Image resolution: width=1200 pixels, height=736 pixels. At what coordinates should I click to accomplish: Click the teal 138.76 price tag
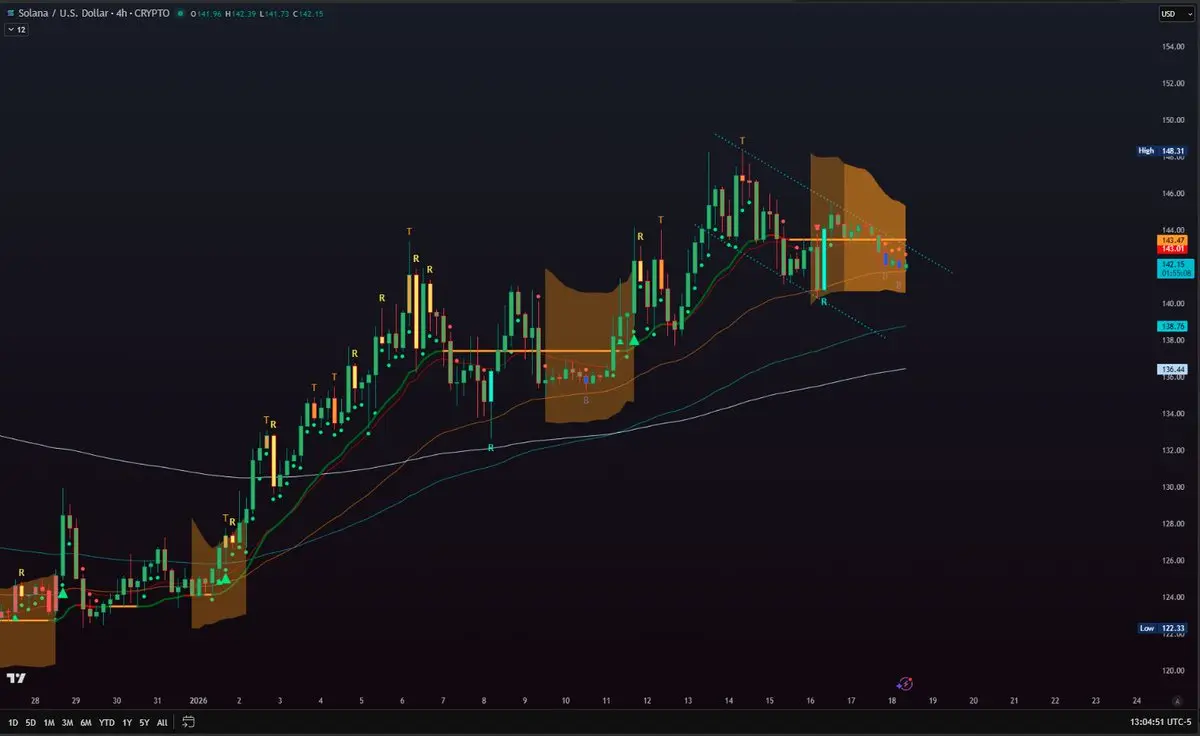point(1171,326)
